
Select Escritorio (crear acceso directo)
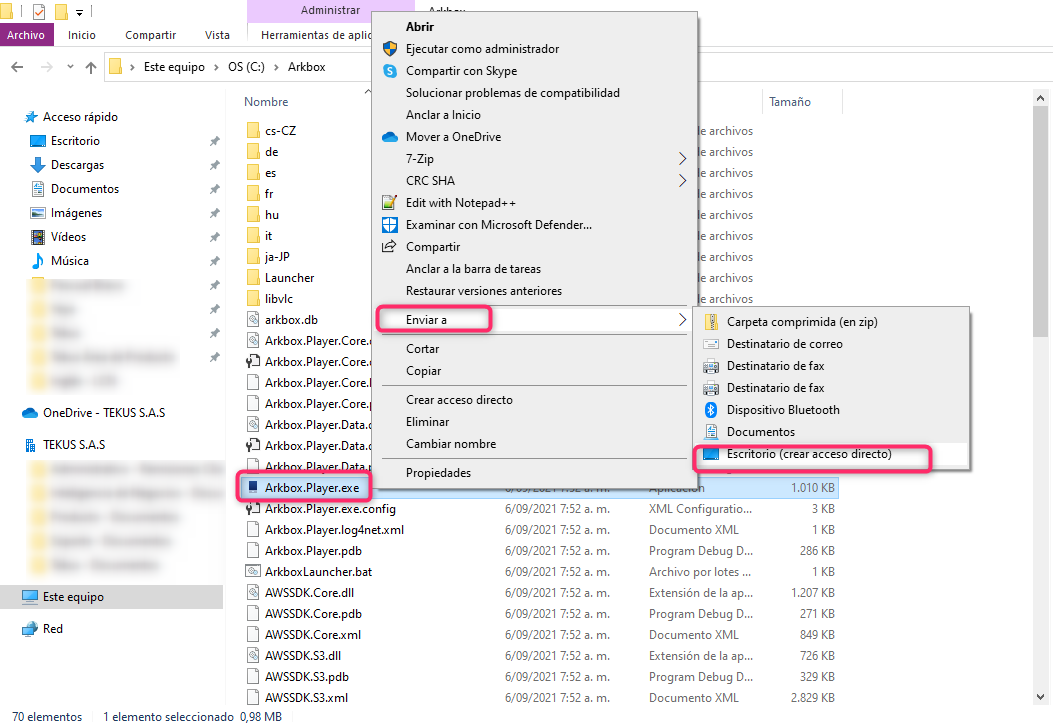808,454
